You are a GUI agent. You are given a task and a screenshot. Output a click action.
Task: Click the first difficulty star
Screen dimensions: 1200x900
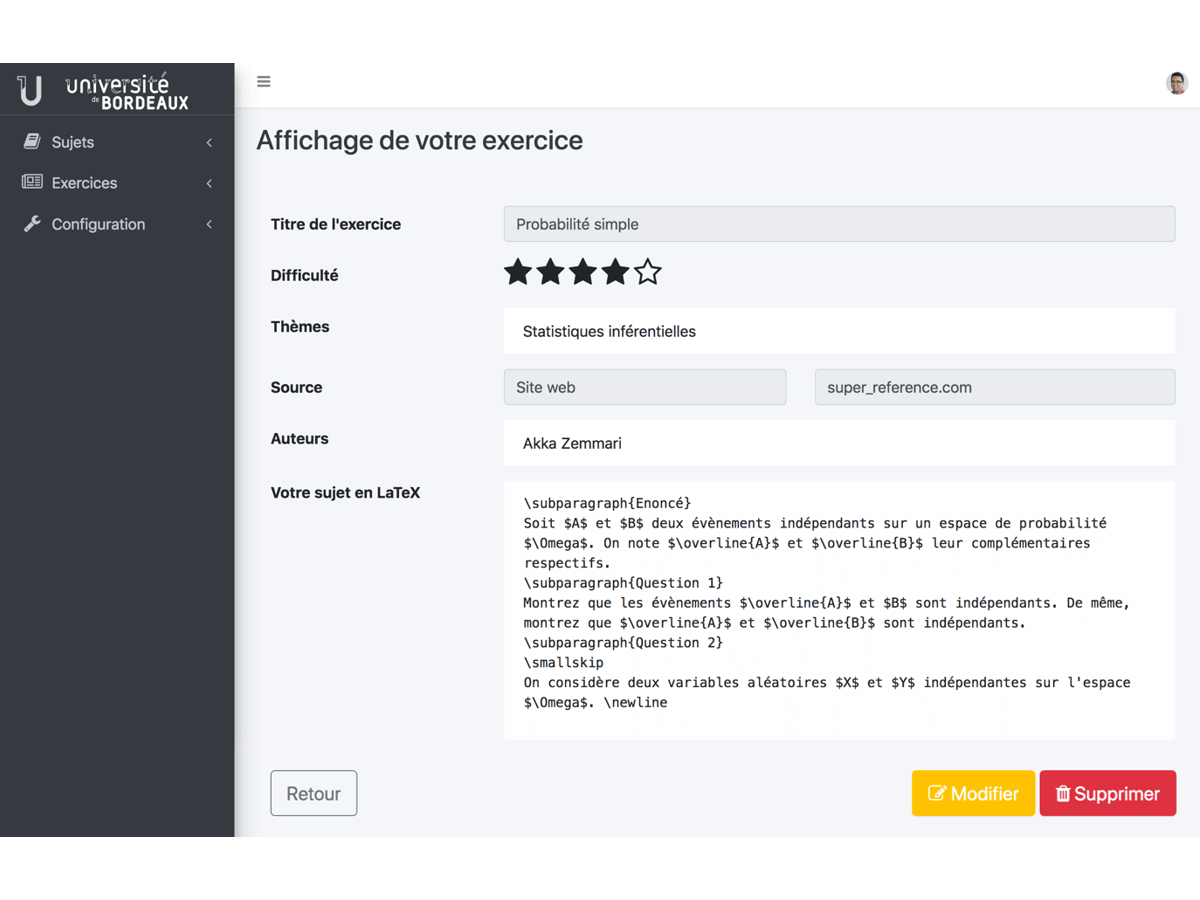point(518,271)
